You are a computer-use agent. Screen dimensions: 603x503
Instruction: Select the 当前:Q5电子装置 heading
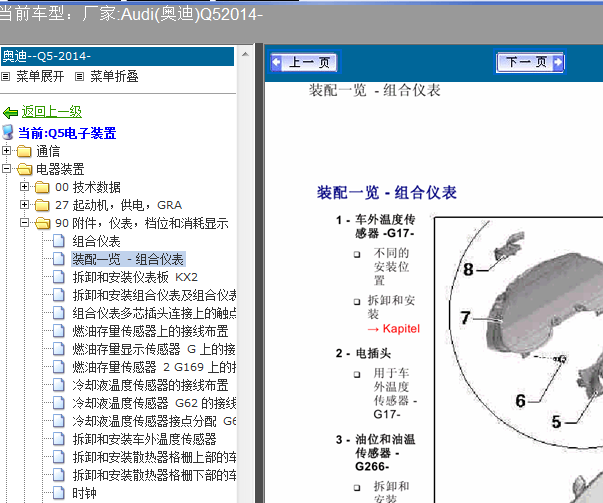pos(67,133)
